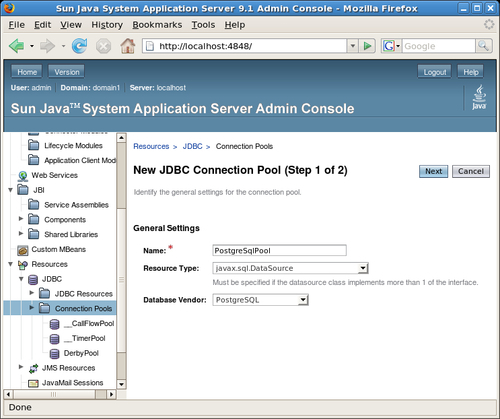Screen dimensions: 500x419
Task: Click the Service Assemblies folder icon
Action: 33,204
